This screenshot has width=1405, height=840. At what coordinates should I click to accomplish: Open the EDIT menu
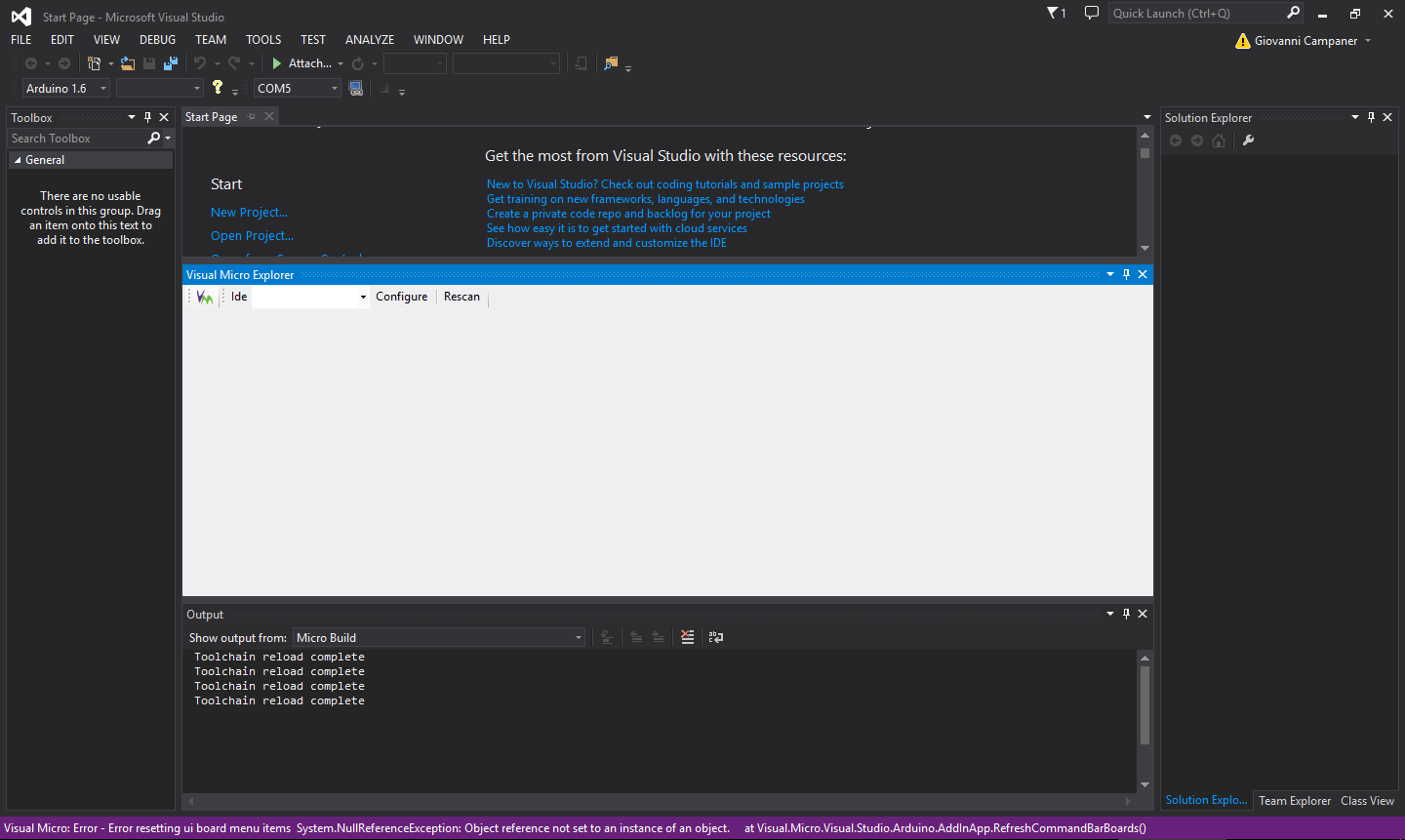pos(62,40)
